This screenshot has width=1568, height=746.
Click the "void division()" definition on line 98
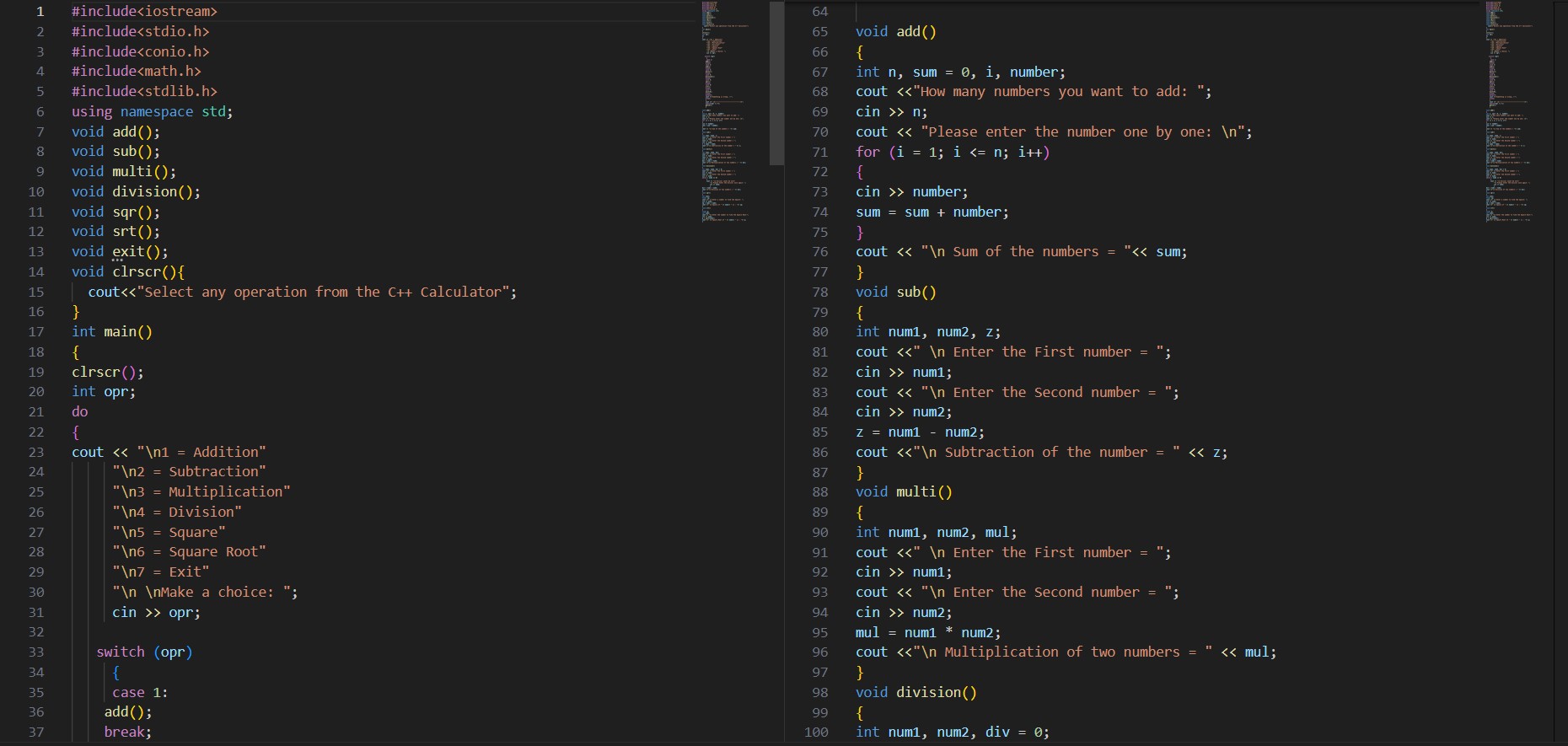pos(916,693)
